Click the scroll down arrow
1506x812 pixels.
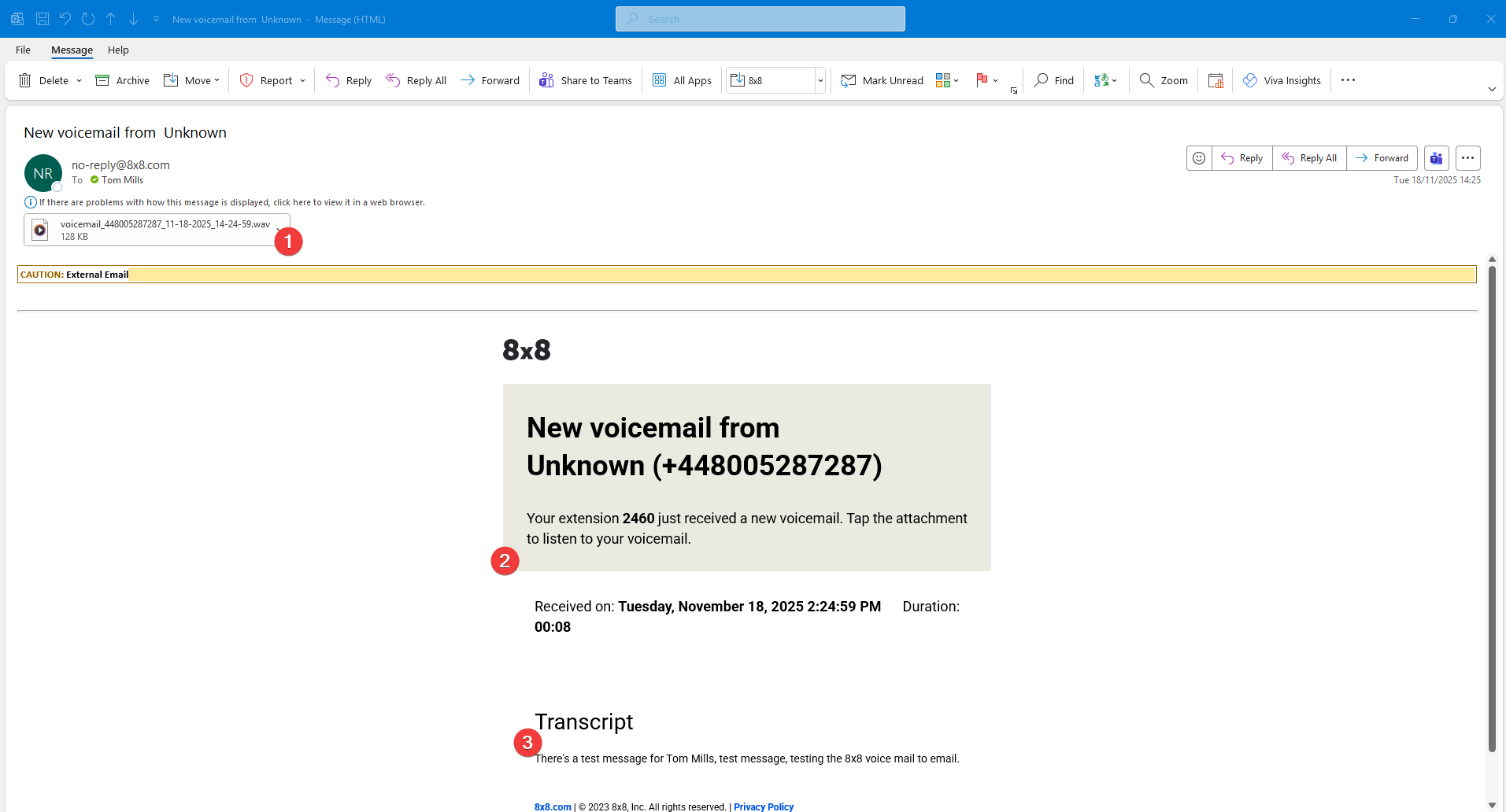[x=1492, y=805]
